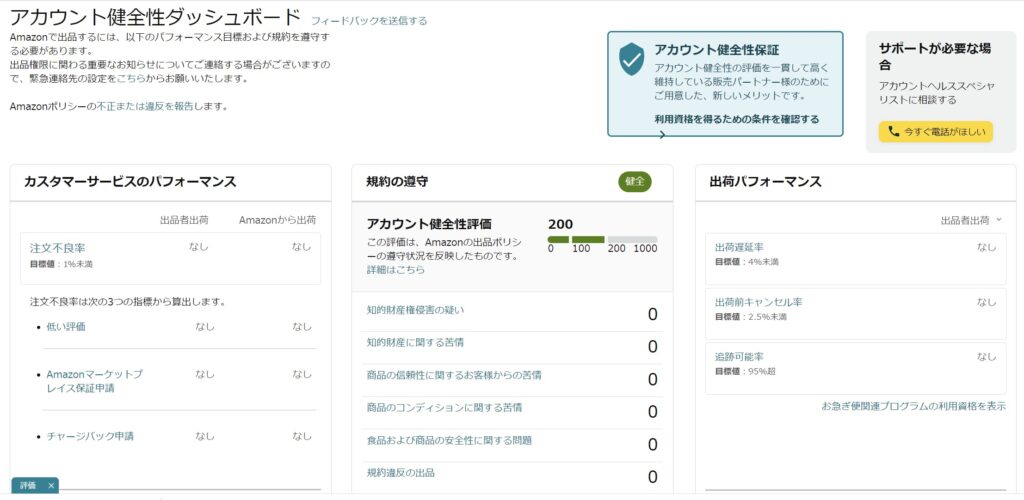Open 商品の信頼性に関するお客様からの苦情 item
The height and width of the screenshot is (500, 1024).
click(x=454, y=375)
